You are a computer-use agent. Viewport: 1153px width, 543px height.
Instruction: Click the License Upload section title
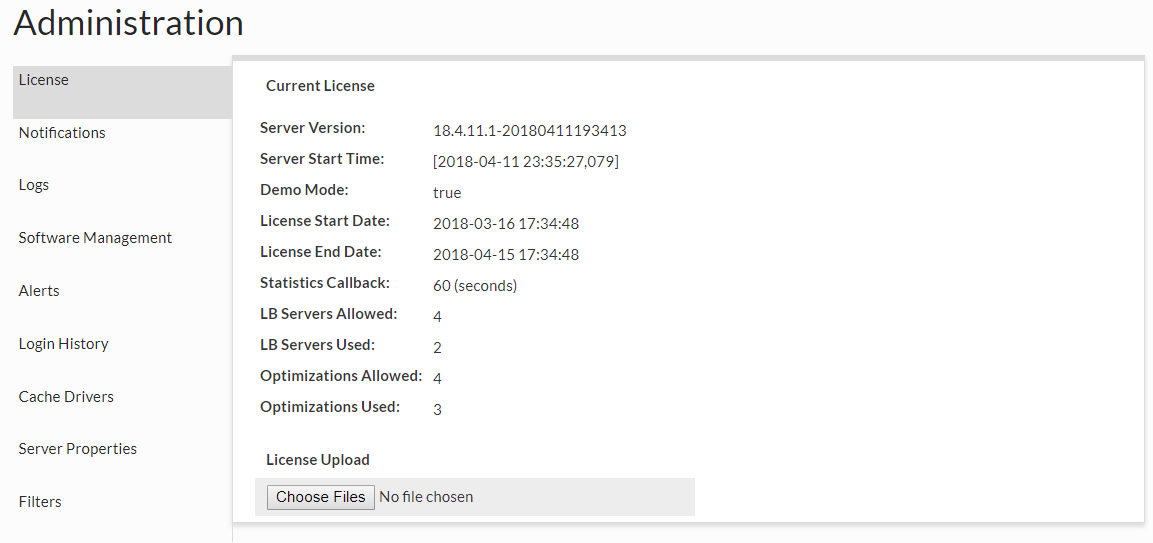click(x=318, y=460)
